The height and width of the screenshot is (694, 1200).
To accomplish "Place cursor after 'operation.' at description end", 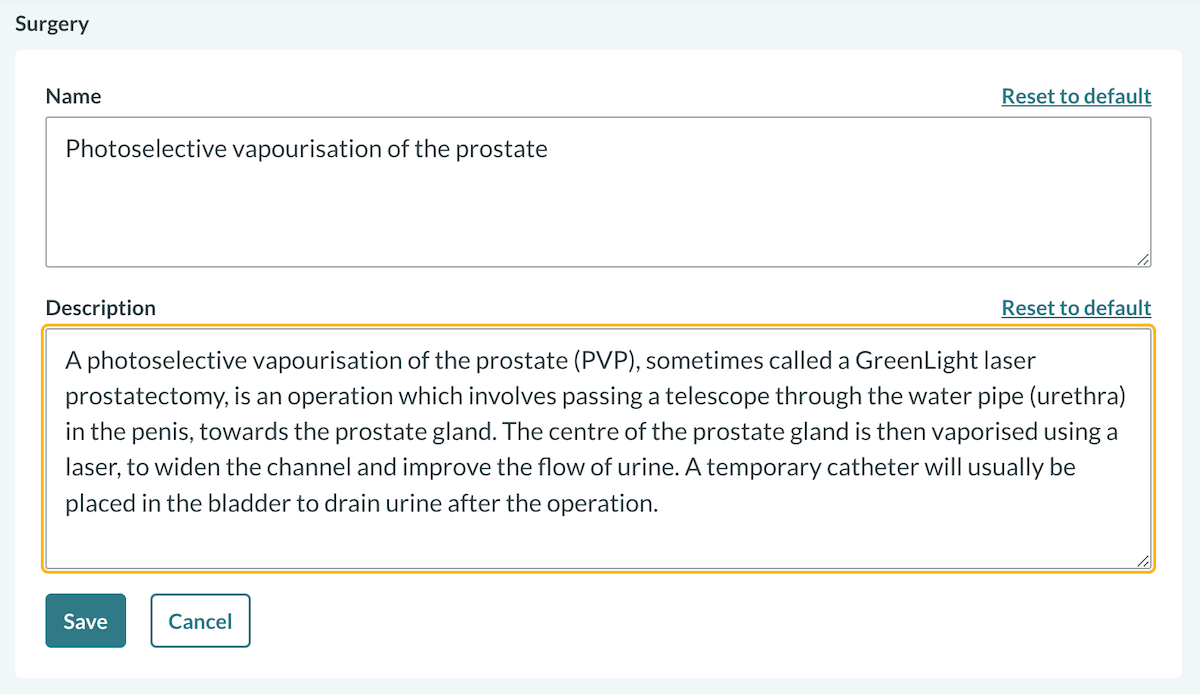I will click(659, 504).
